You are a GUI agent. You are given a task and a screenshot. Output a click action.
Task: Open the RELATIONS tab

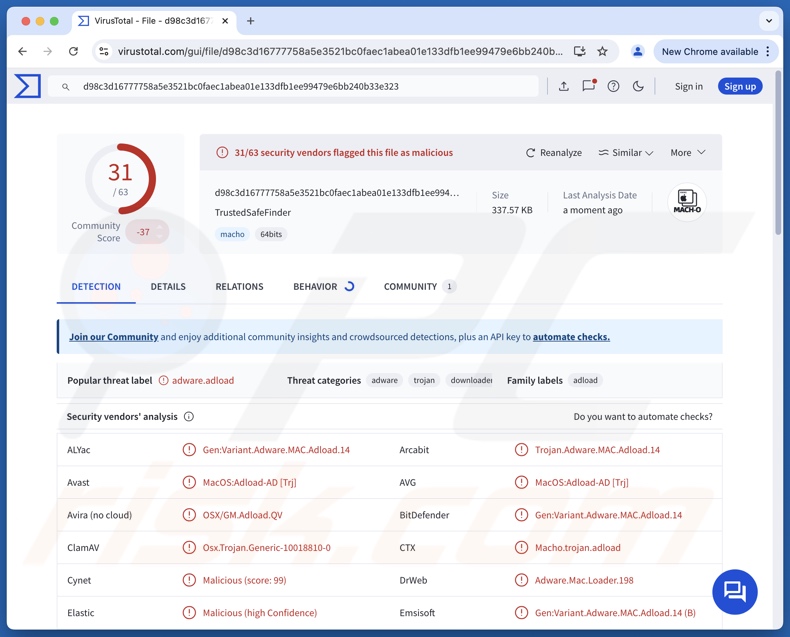click(239, 287)
